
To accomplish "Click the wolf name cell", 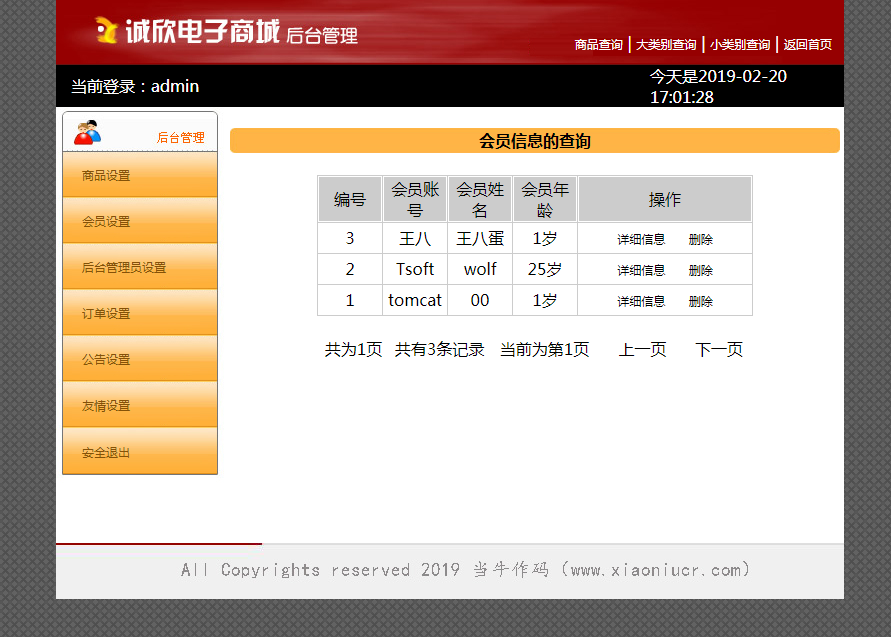I will pyautogui.click(x=480, y=269).
